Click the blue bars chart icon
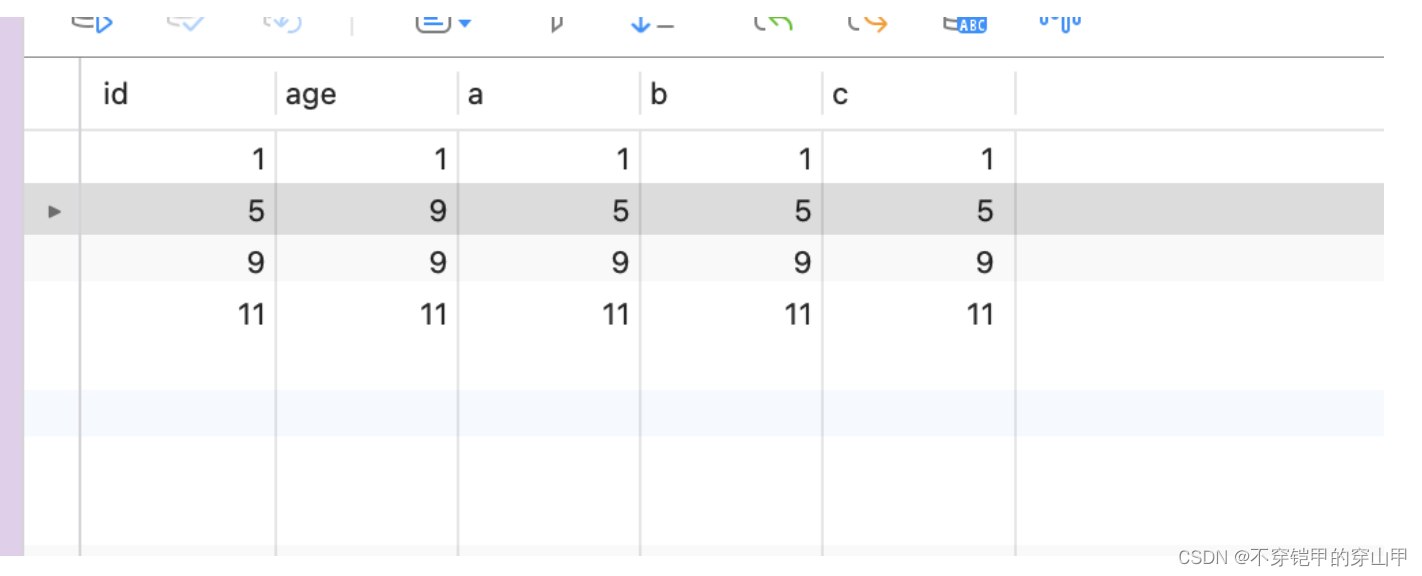The height and width of the screenshot is (576, 1422). tap(1060, 20)
